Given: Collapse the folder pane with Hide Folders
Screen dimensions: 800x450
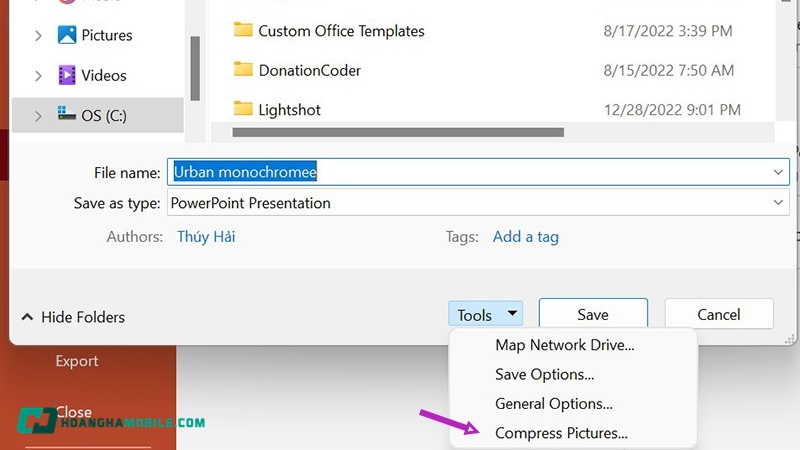Looking at the screenshot, I should 73,317.
